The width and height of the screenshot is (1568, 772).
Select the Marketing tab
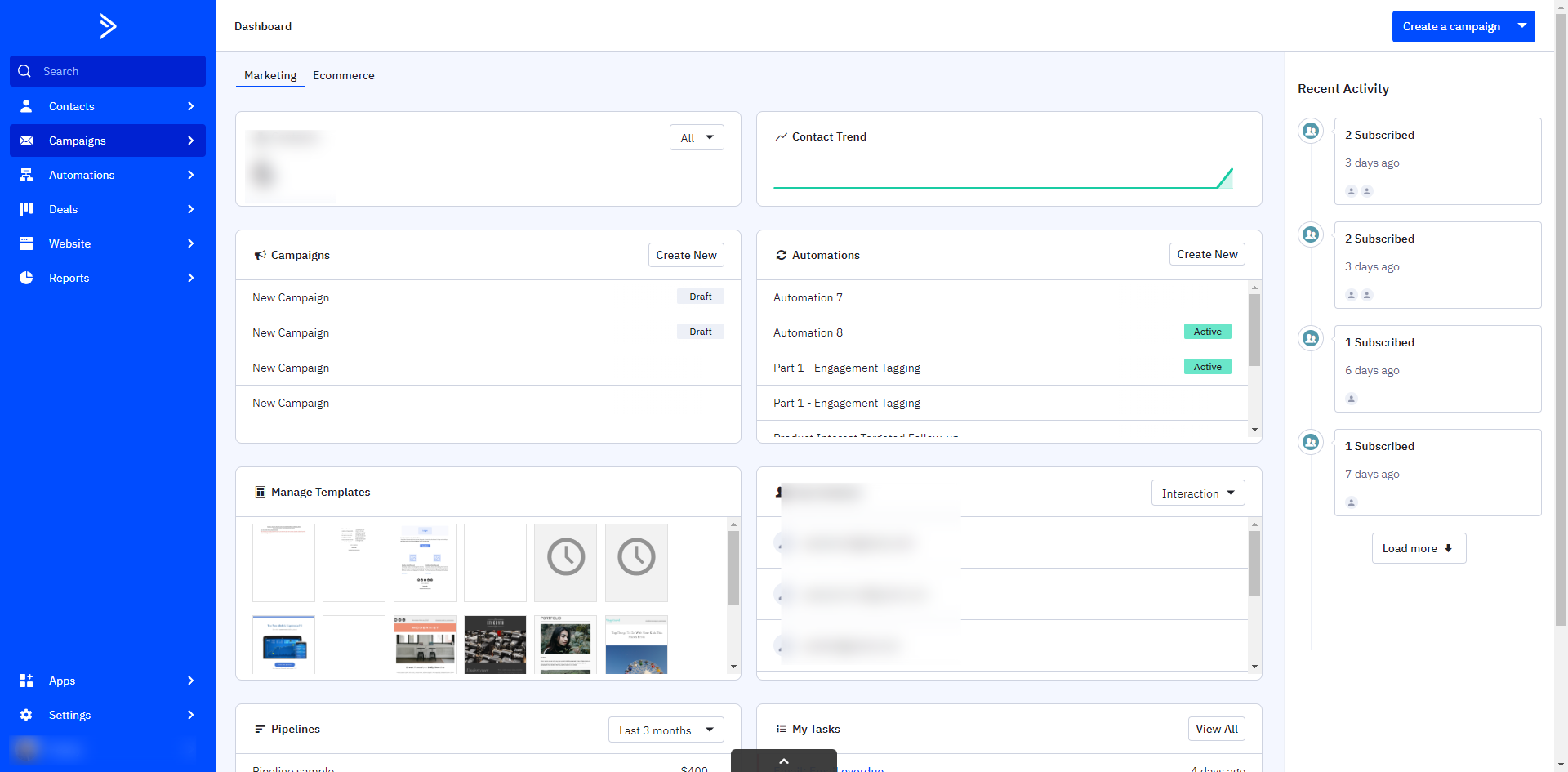pyautogui.click(x=270, y=75)
